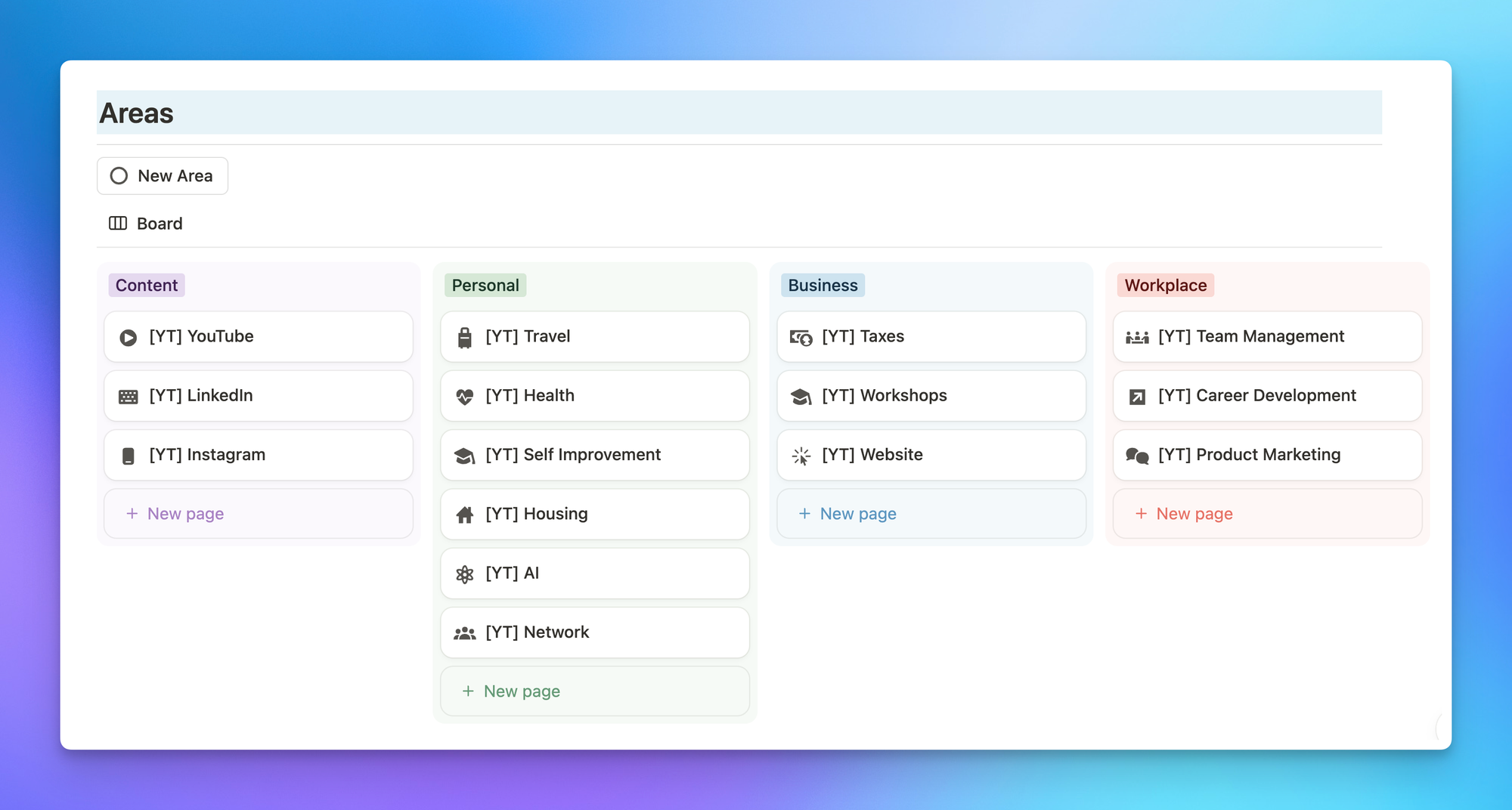Select the Workplace group label
Viewport: 1512px width, 810px height.
pos(1166,285)
